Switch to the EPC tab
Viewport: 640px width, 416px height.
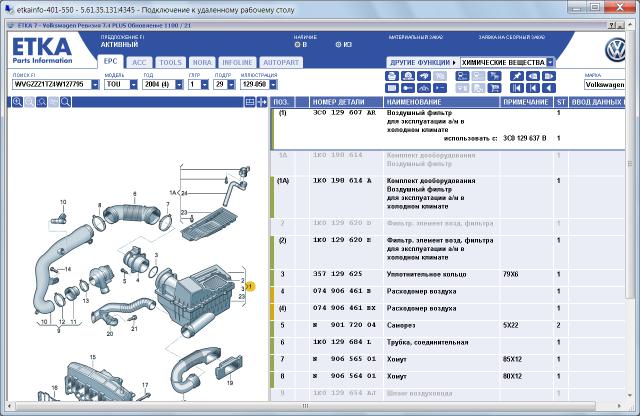(x=111, y=62)
